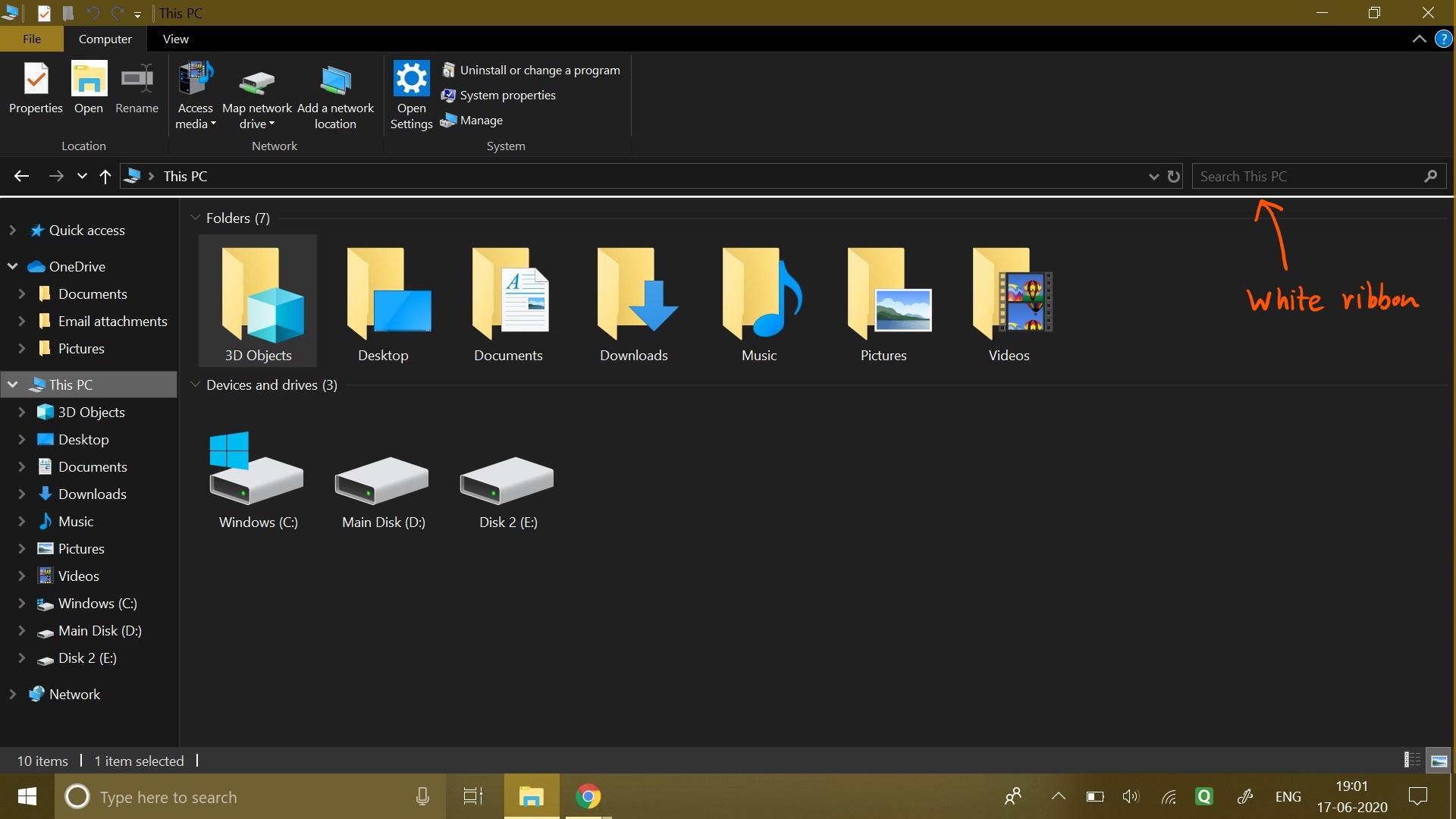Image resolution: width=1456 pixels, height=819 pixels.
Task: Open the File tab
Action: (x=32, y=39)
